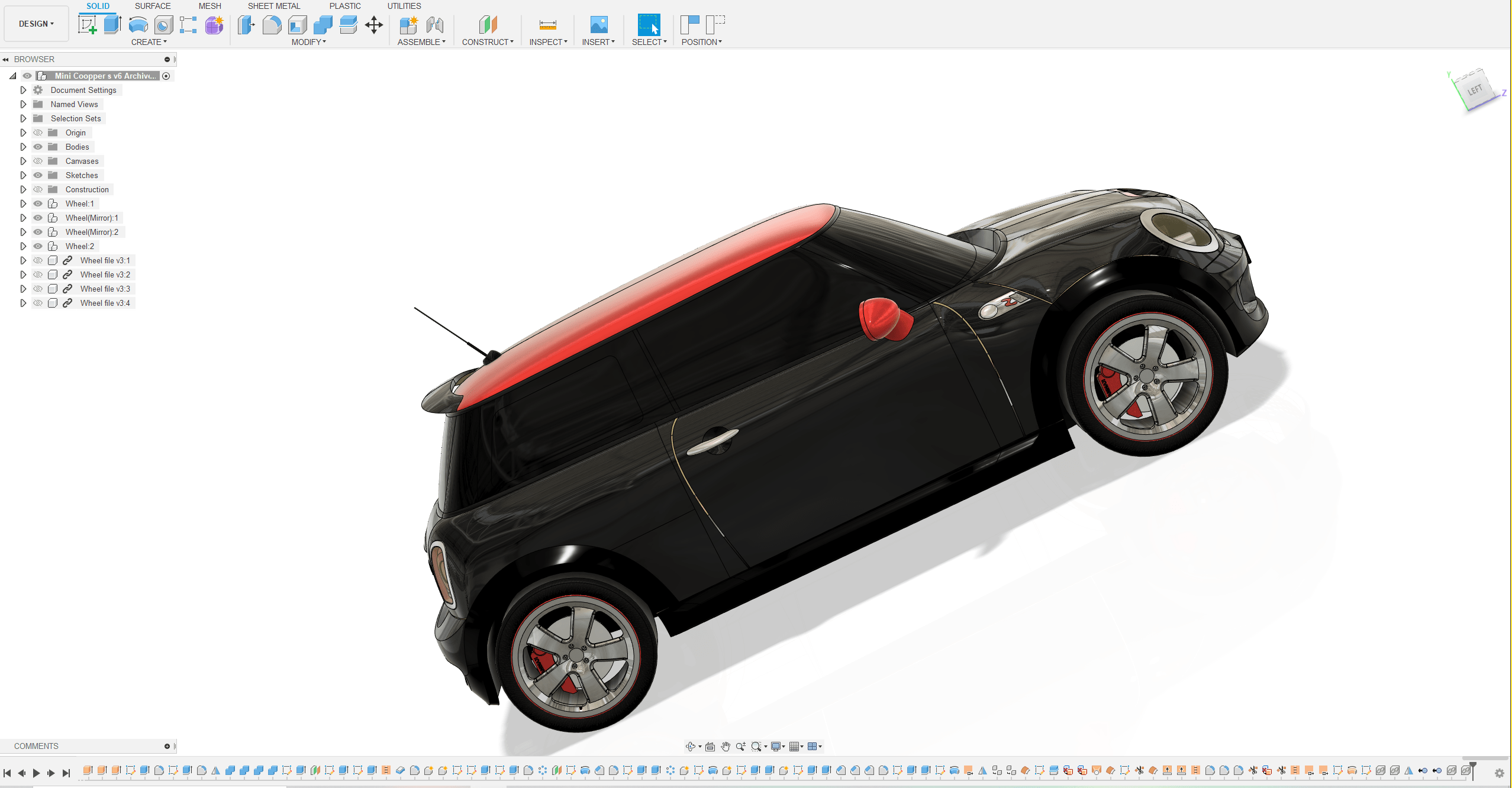Open the DESIGN workspace dropdown
This screenshot has width=1512, height=788.
[x=36, y=24]
